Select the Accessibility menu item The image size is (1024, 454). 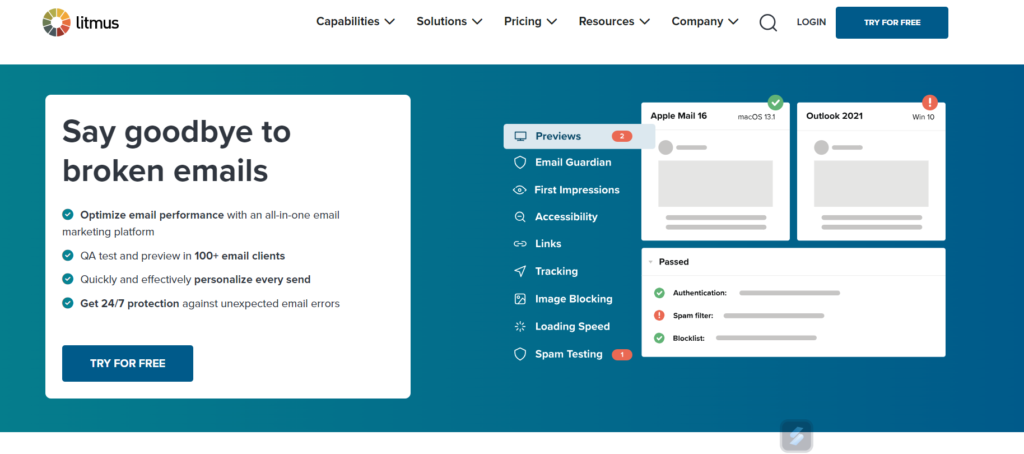pos(556,217)
